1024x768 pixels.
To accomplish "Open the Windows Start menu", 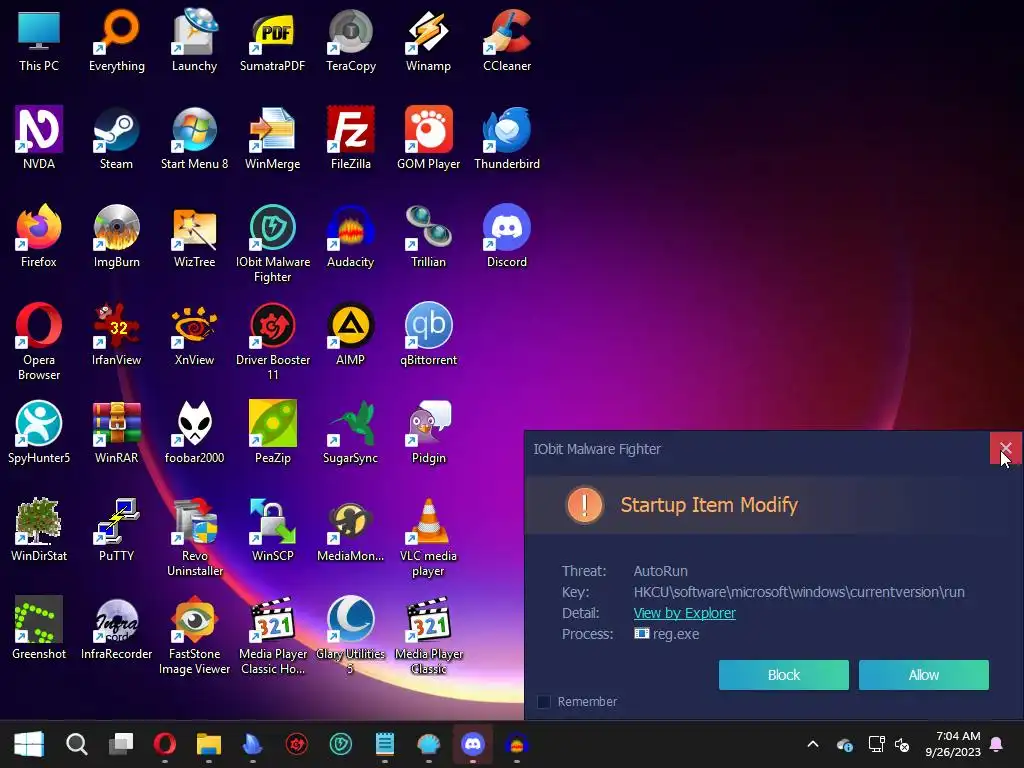I will (29, 744).
